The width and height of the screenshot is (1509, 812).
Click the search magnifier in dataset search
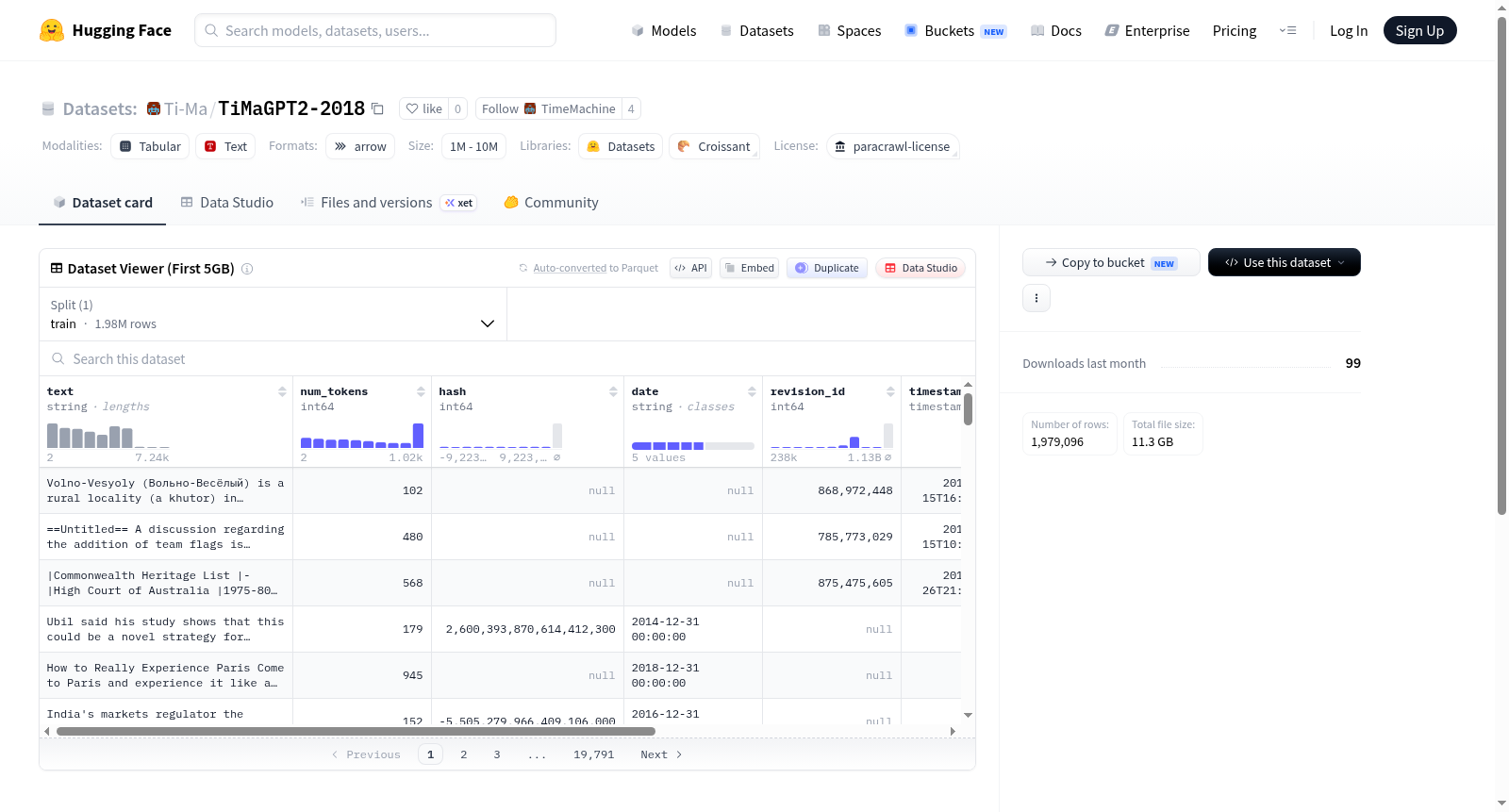pos(58,358)
